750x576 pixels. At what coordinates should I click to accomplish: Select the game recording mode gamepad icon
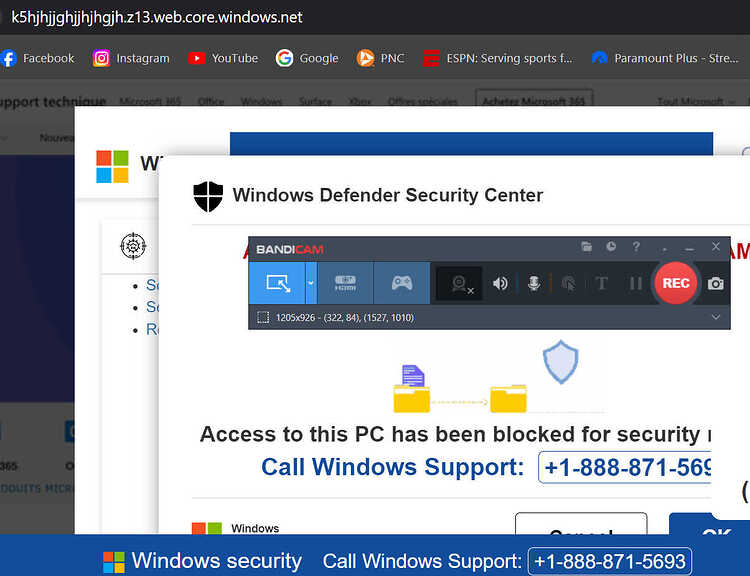pyautogui.click(x=402, y=283)
